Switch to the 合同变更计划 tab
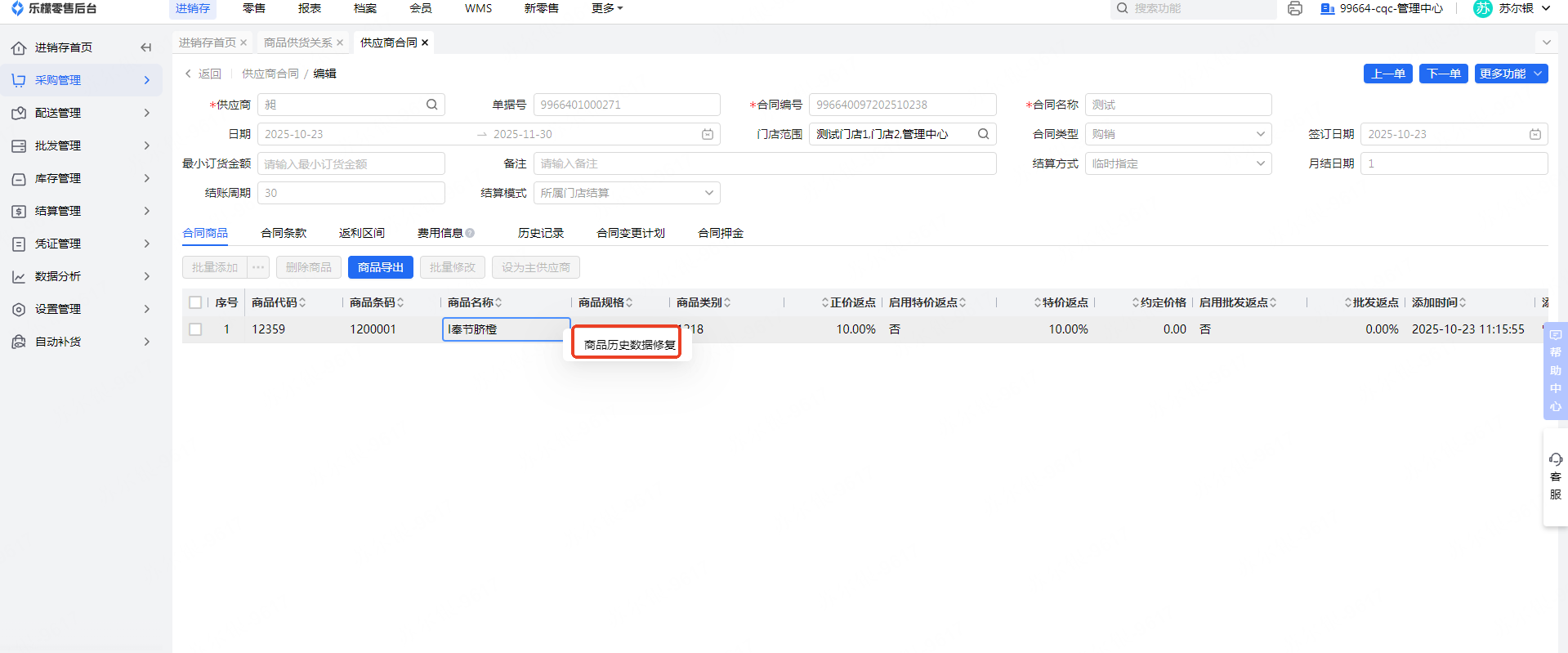Screen dimensions: 1568x653 631,233
